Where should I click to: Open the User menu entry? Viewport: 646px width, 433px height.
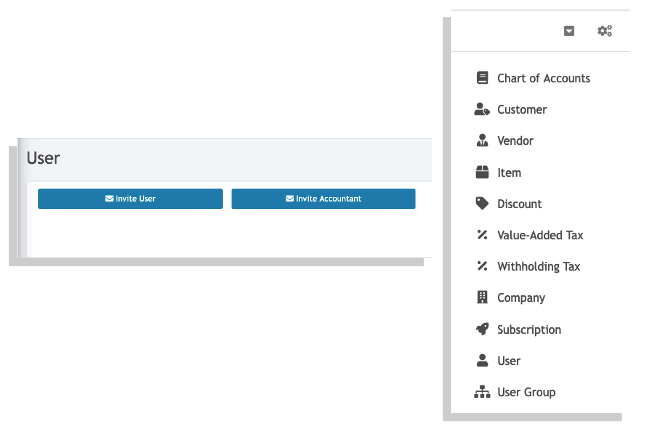tap(508, 361)
